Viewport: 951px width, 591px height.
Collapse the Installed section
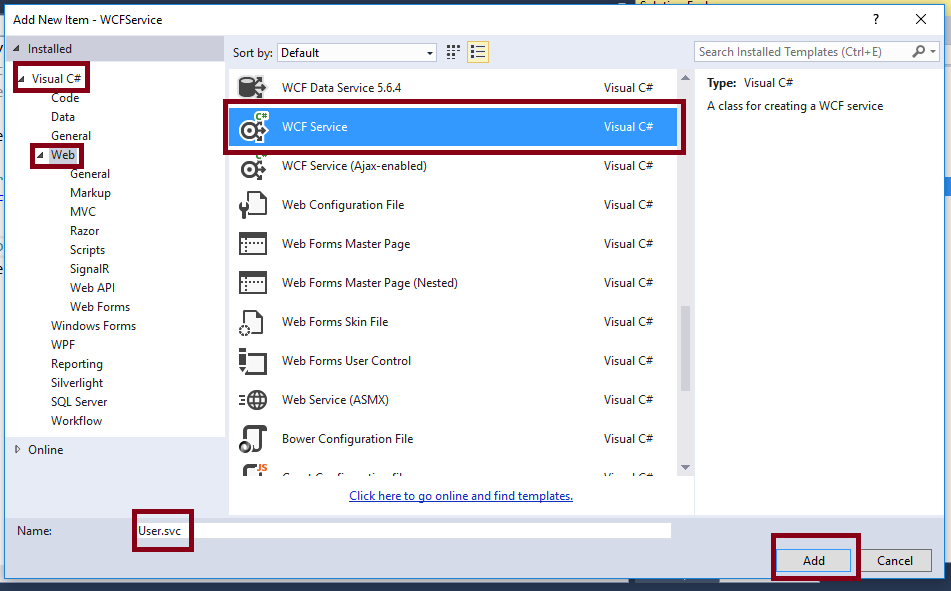click(16, 49)
